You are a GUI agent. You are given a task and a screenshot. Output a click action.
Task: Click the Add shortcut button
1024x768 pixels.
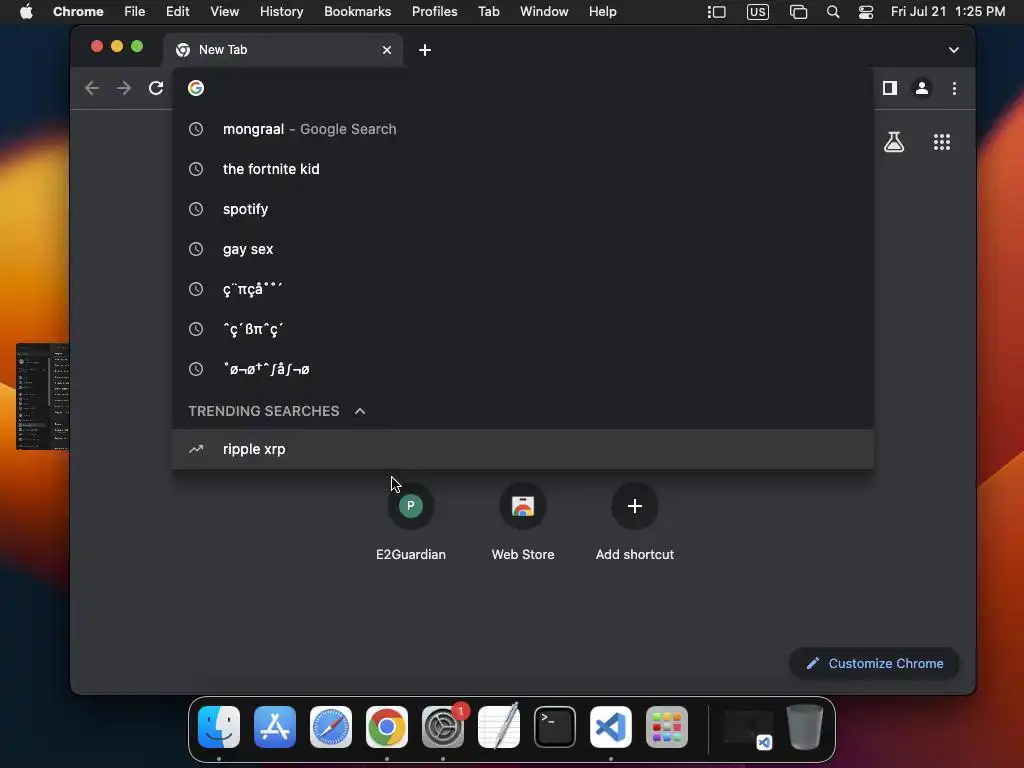point(634,522)
